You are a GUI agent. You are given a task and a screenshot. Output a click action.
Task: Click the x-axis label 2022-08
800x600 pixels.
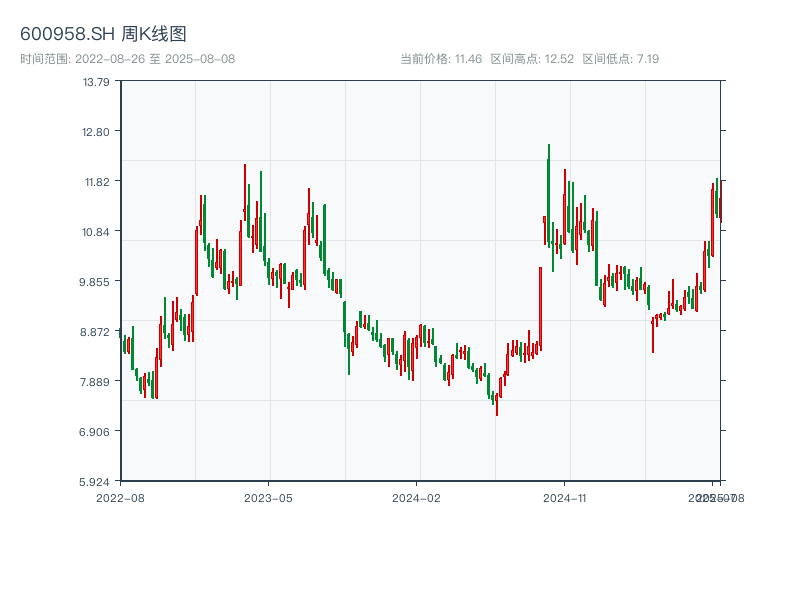click(120, 498)
